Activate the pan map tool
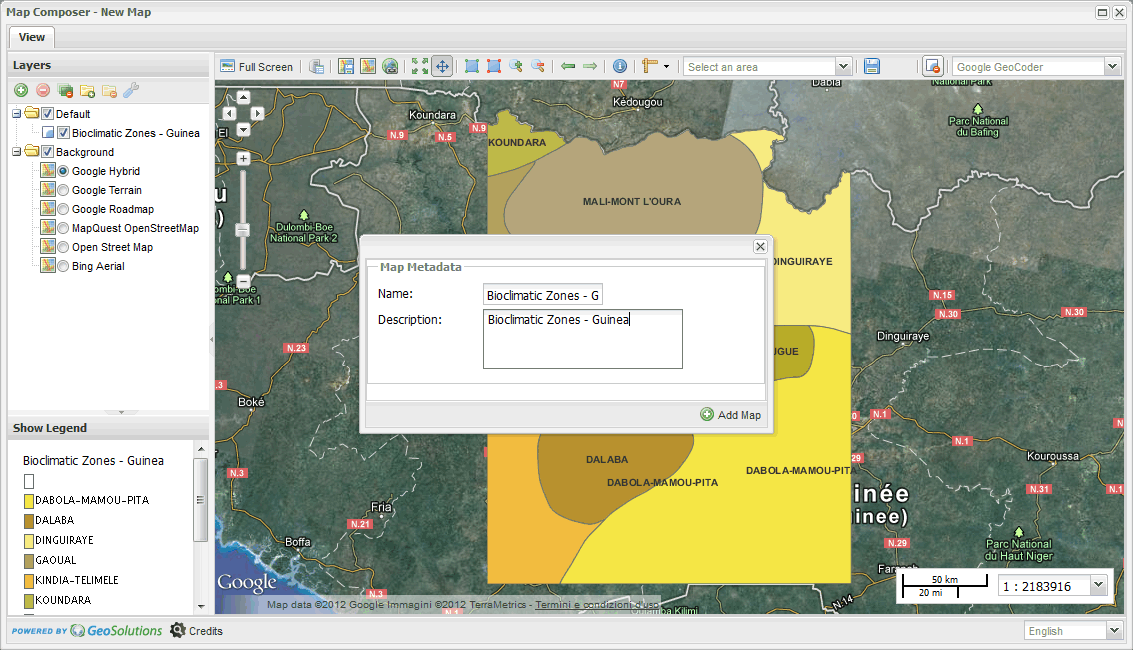Screen dimensions: 1133x650 pyautogui.click(x=441, y=66)
